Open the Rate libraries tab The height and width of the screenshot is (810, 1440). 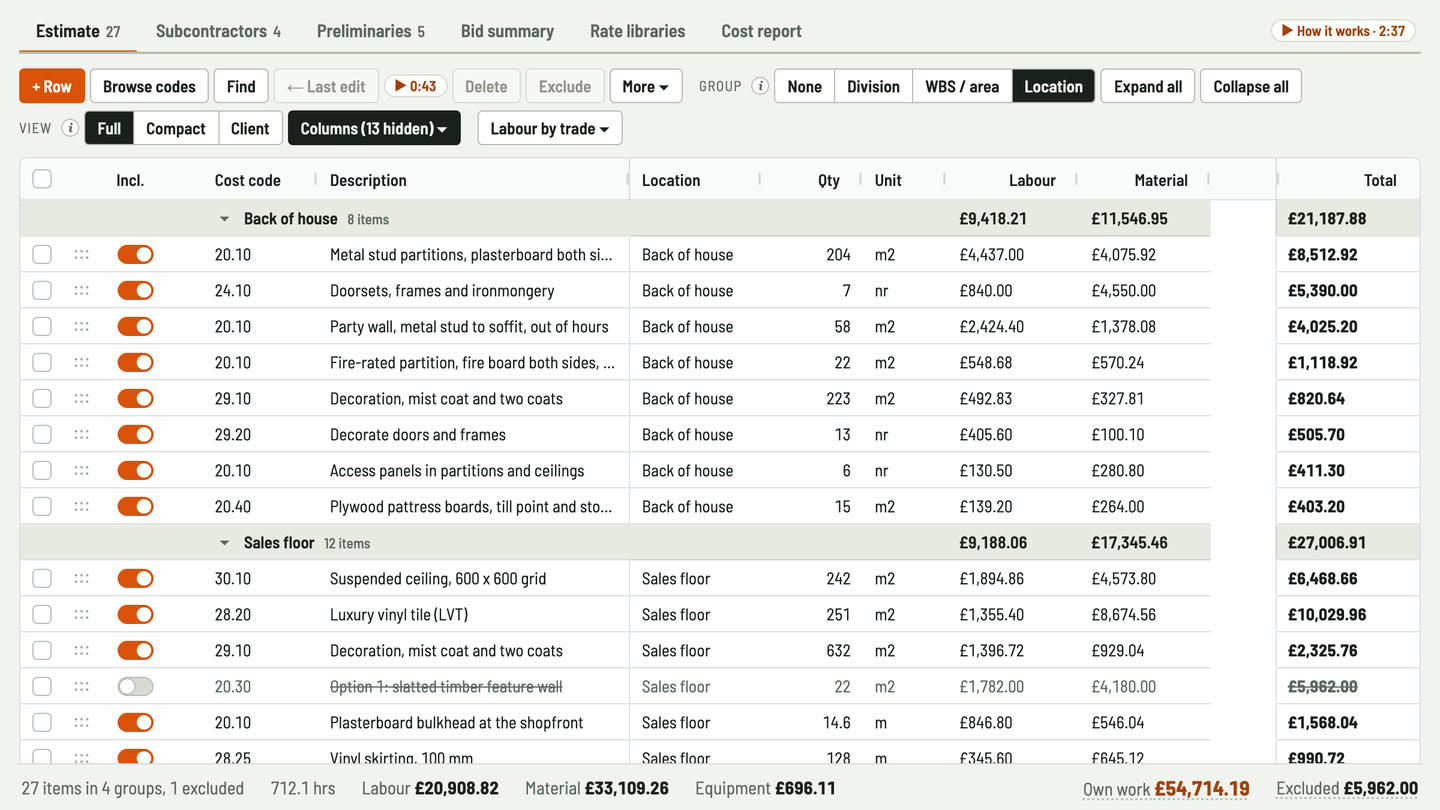coord(638,31)
